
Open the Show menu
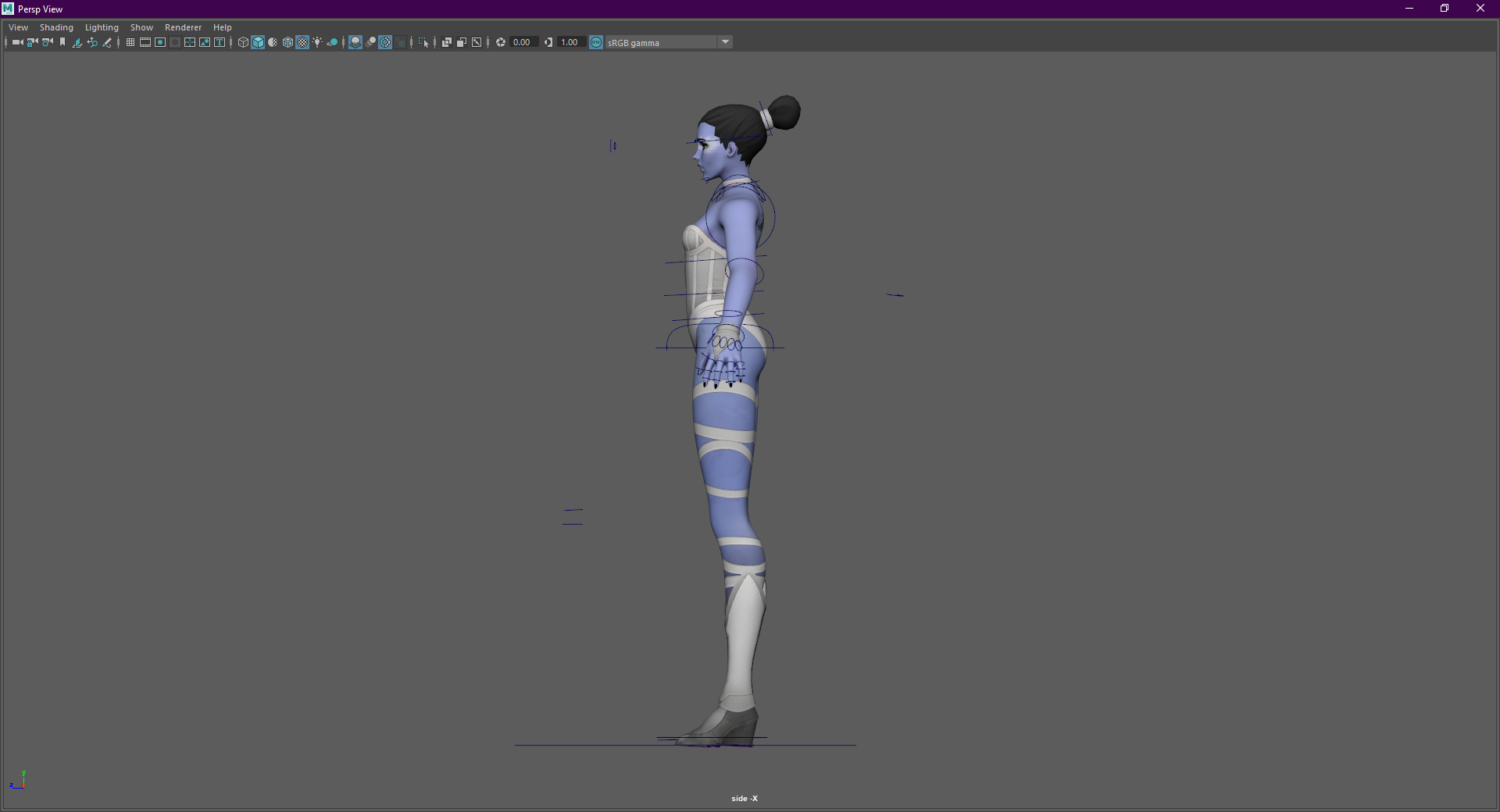tap(141, 27)
